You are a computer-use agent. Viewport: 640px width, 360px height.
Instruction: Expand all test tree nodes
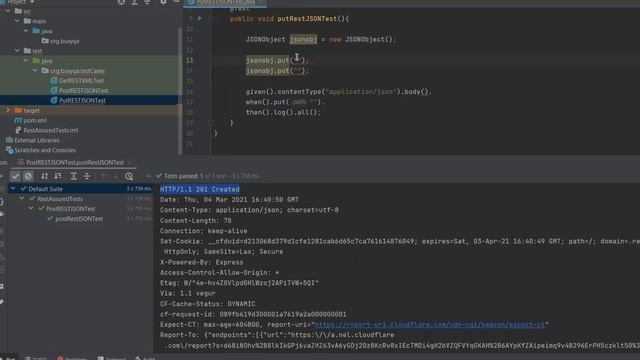pyautogui.click(x=73, y=176)
